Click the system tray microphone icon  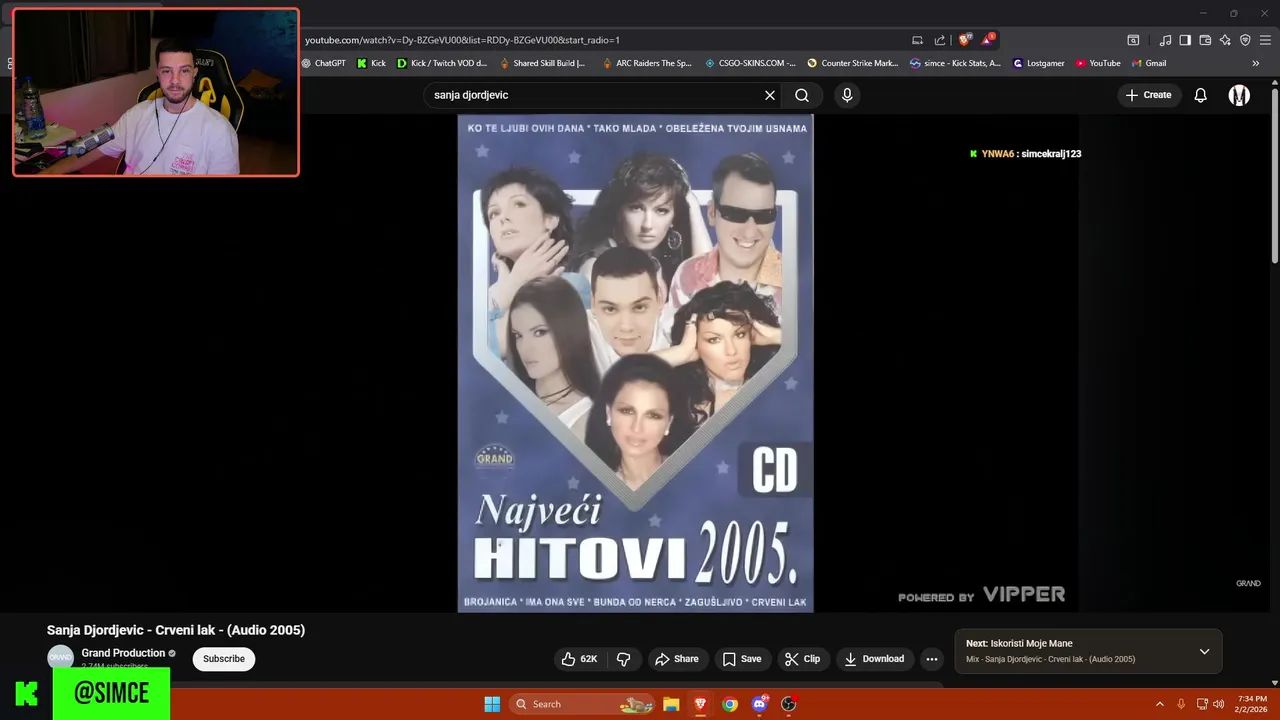[x=1181, y=704]
